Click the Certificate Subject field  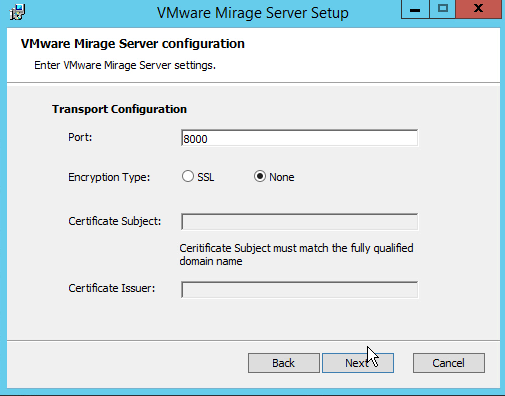pyautogui.click(x=299, y=222)
